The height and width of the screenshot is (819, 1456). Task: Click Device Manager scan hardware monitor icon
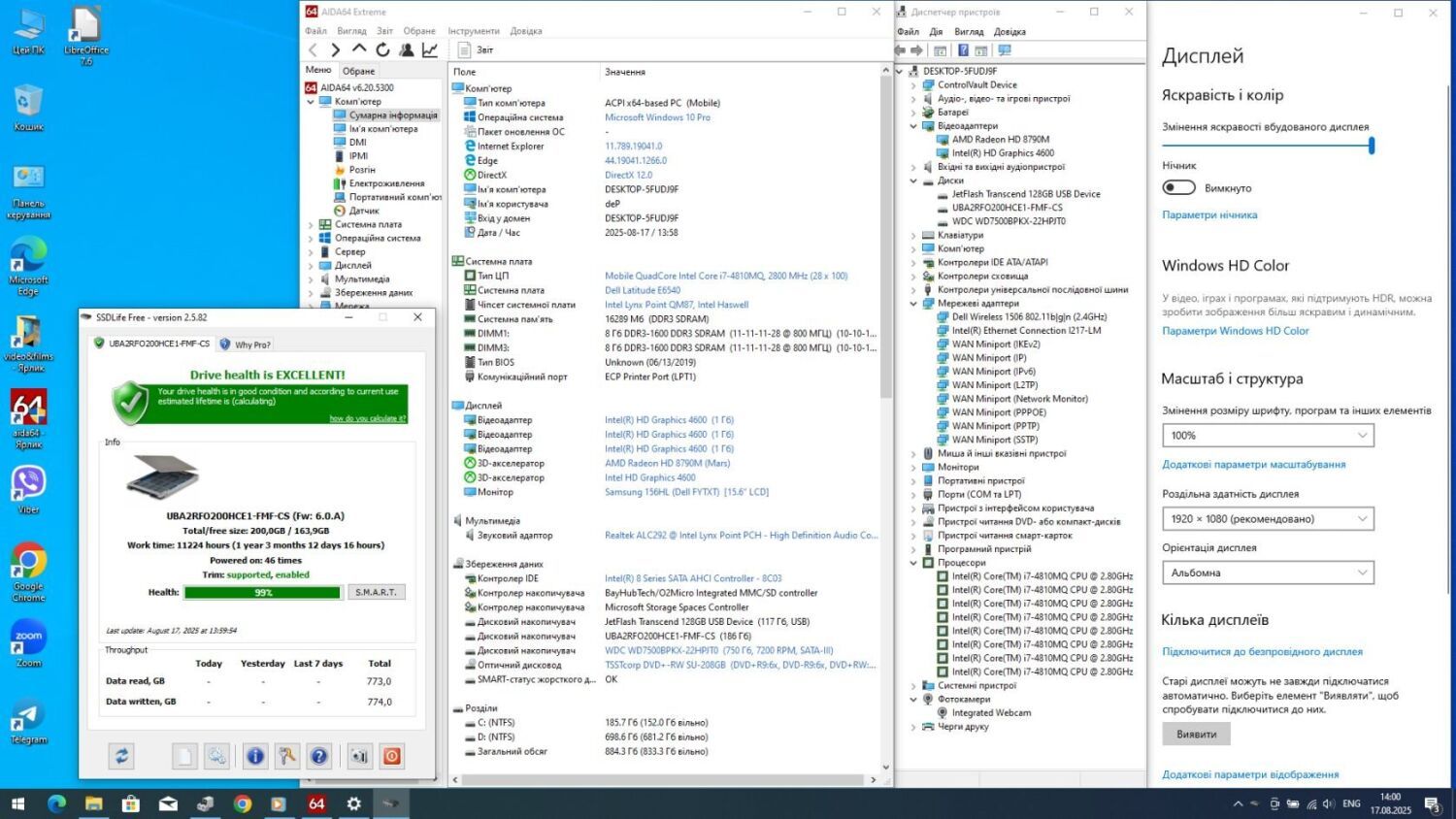click(x=1005, y=50)
